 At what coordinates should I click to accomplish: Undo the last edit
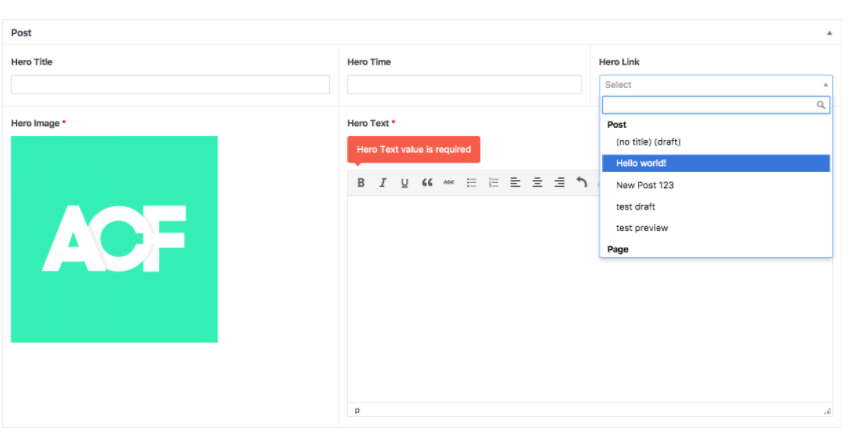point(581,182)
